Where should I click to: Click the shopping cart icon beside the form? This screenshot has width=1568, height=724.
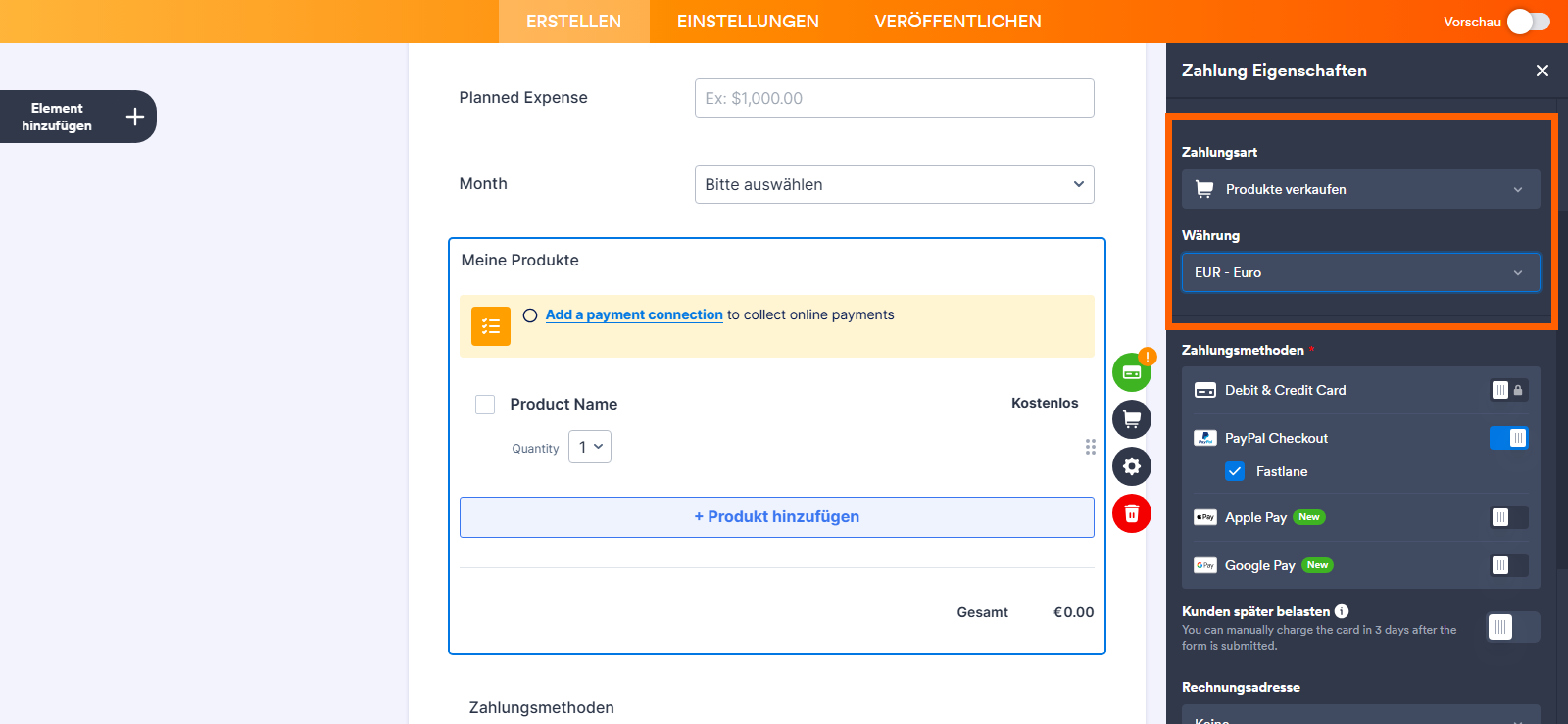click(x=1131, y=418)
